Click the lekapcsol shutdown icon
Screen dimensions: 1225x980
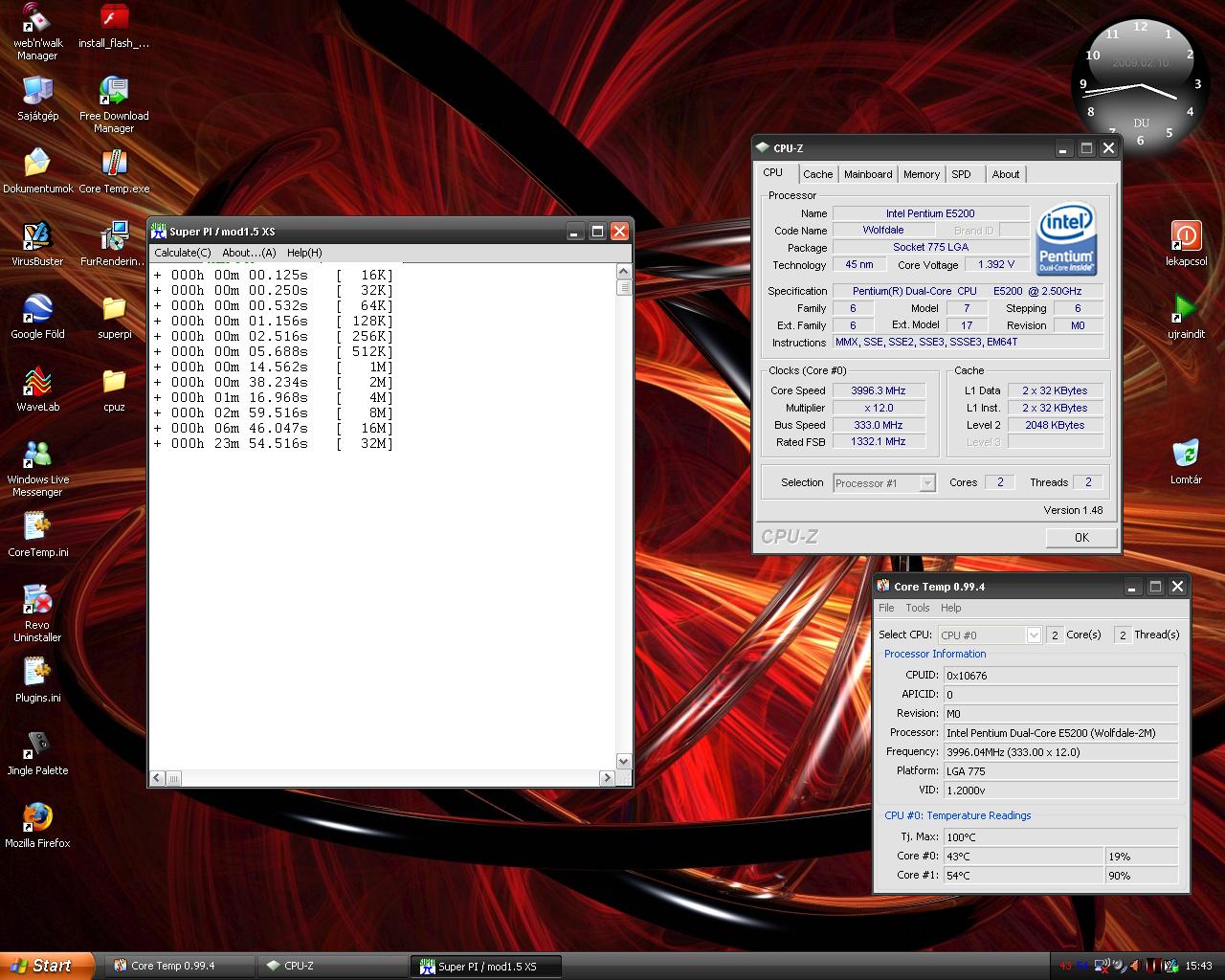1186,244
